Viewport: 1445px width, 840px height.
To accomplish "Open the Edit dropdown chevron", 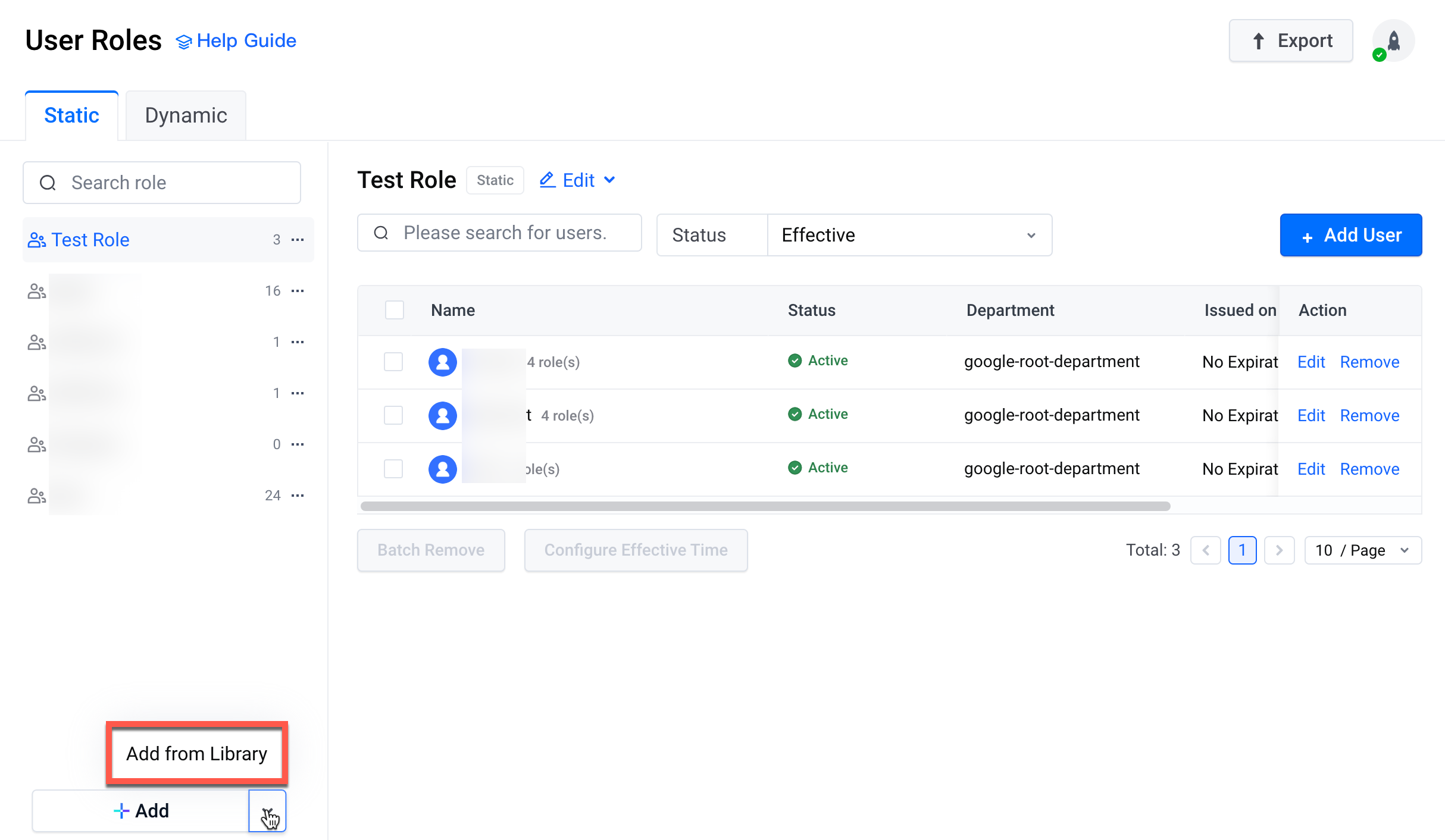I will pyautogui.click(x=609, y=180).
